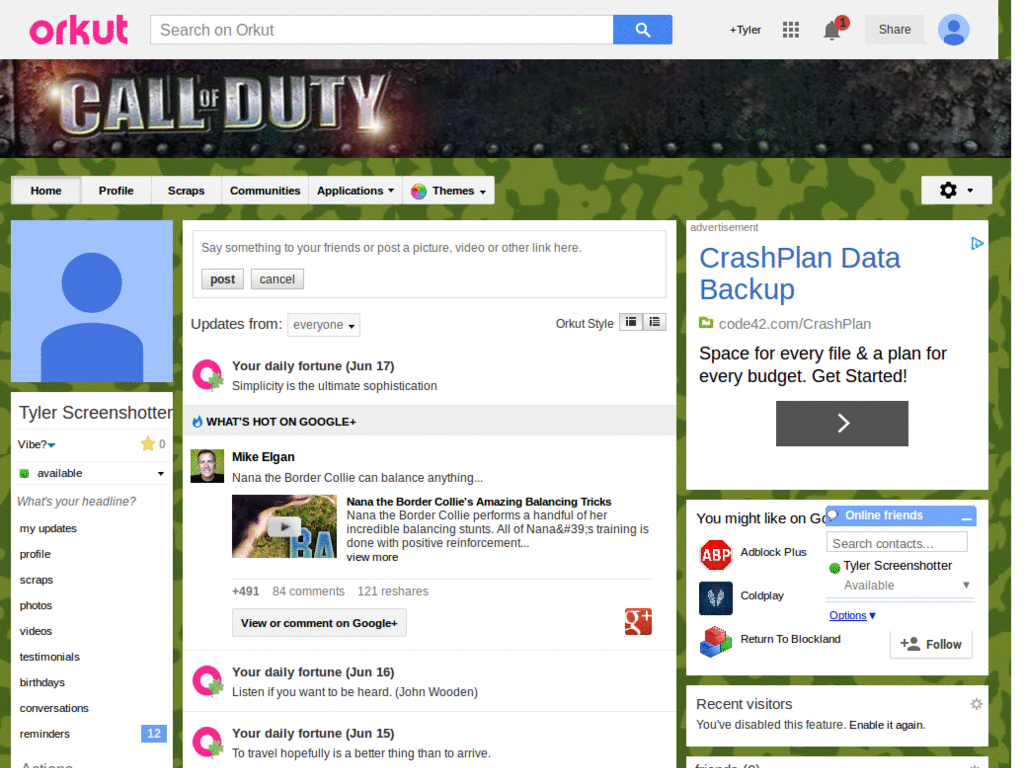1024x768 pixels.
Task: Click the blue search magnifier button
Action: coord(642,30)
